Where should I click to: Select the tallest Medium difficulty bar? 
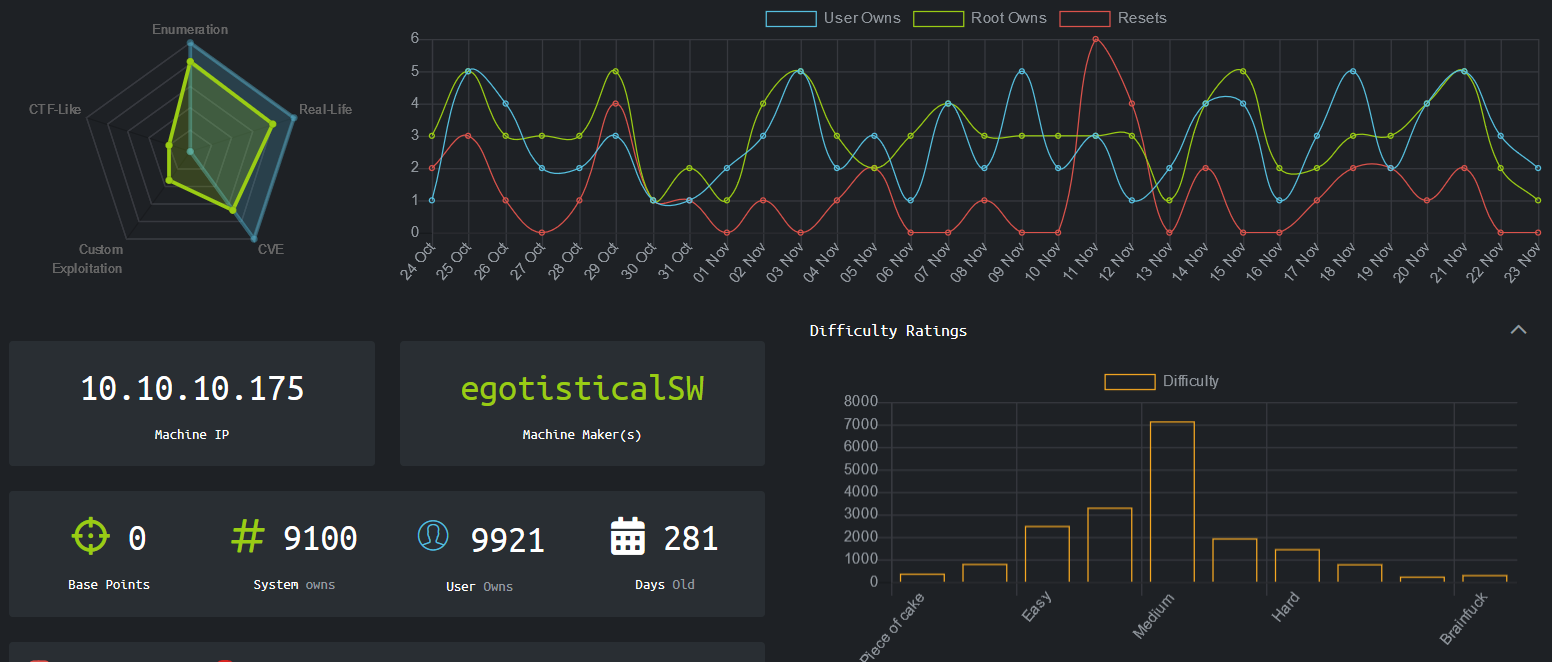point(1172,501)
